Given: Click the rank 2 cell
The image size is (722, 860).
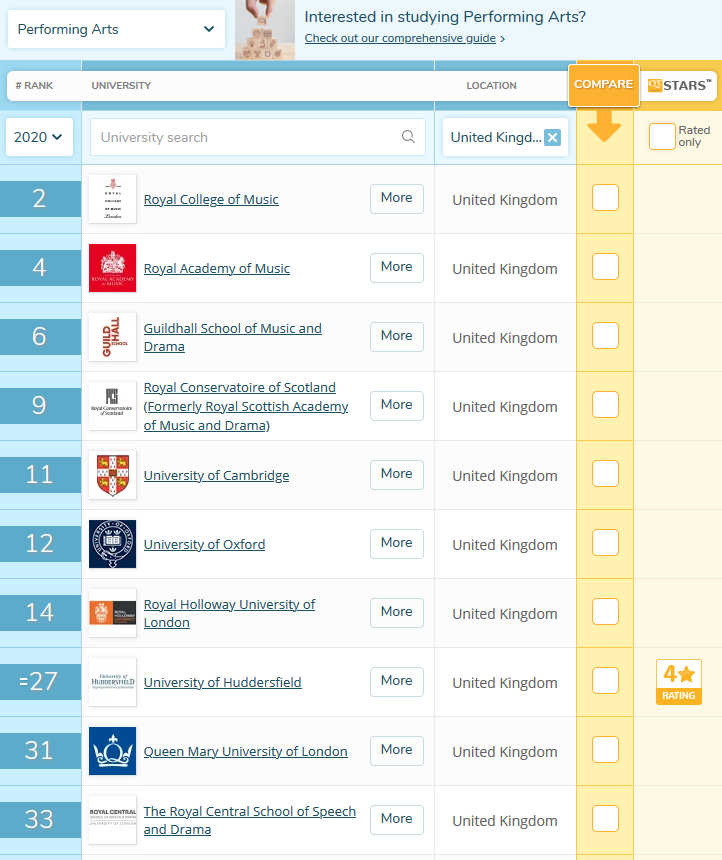Looking at the screenshot, I should [x=41, y=199].
